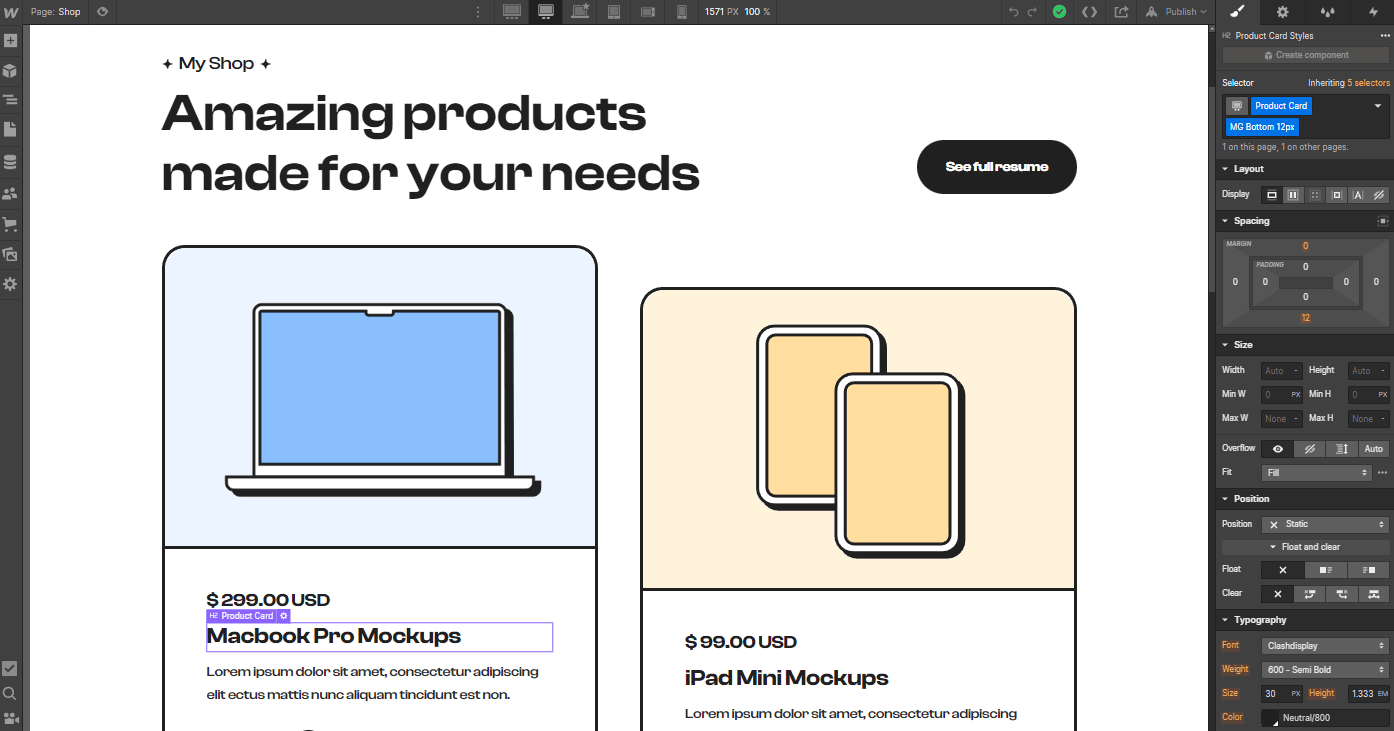The image size is (1394, 731).
Task: Open the Assets panel
Action: [x=10, y=254]
